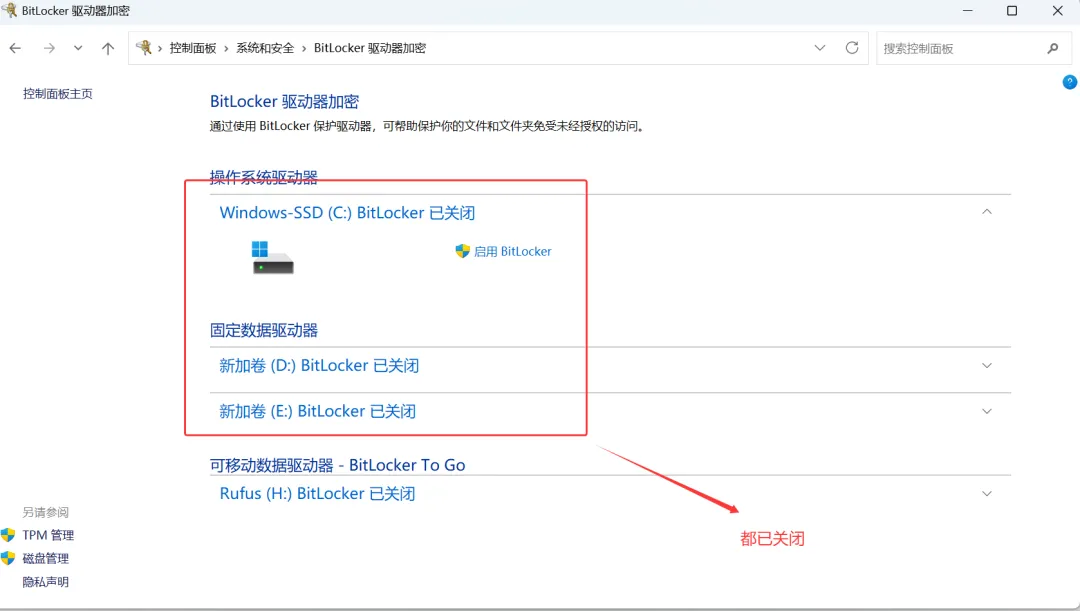Expand the Rufus (H:) drive section

point(987,494)
